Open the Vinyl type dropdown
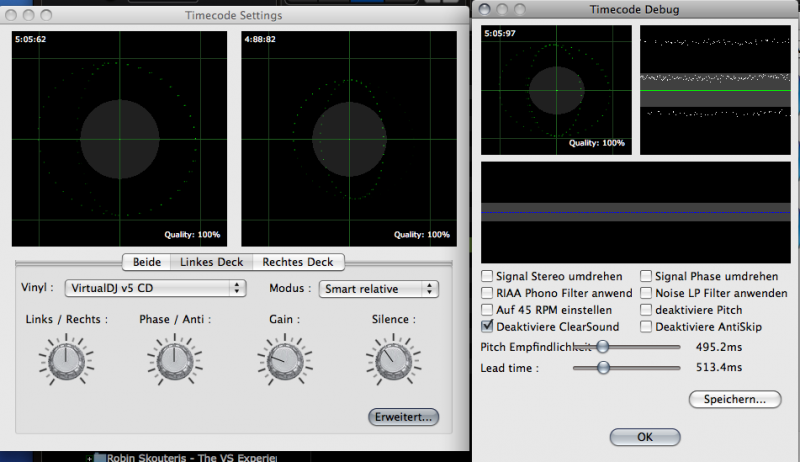The image size is (800, 462). point(154,288)
